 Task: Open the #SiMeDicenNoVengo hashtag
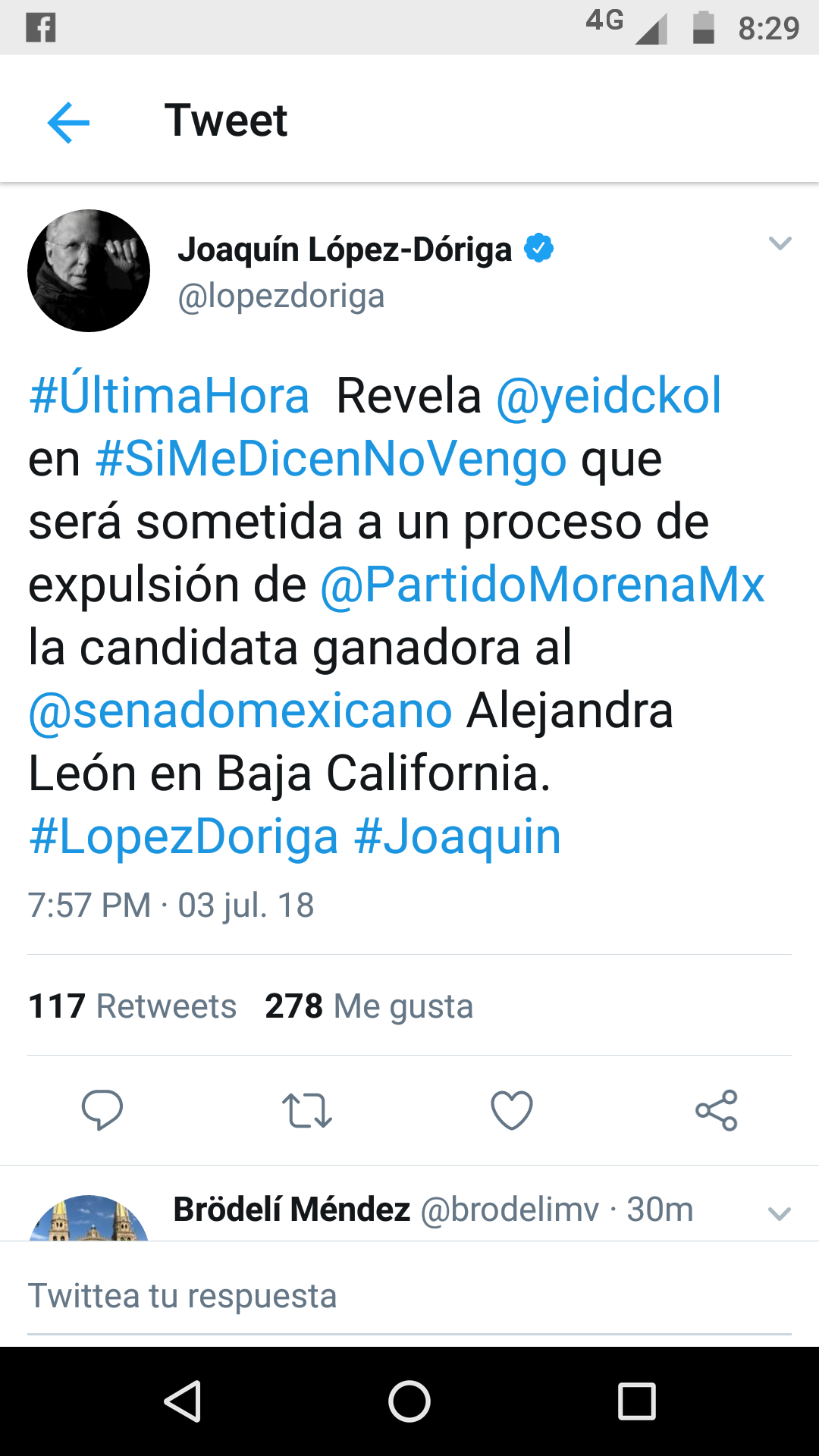pos(331,459)
